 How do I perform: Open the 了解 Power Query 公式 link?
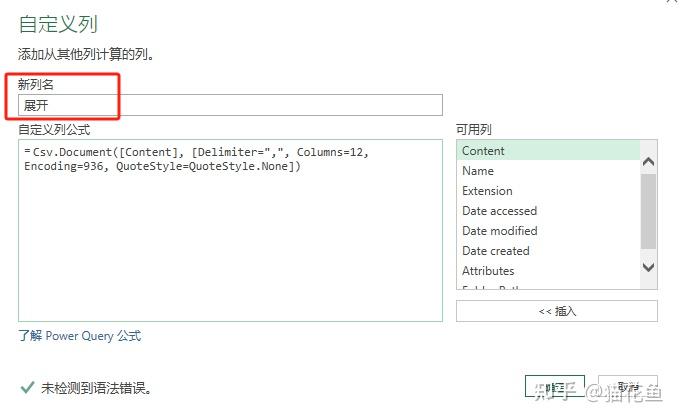pyautogui.click(x=80, y=336)
